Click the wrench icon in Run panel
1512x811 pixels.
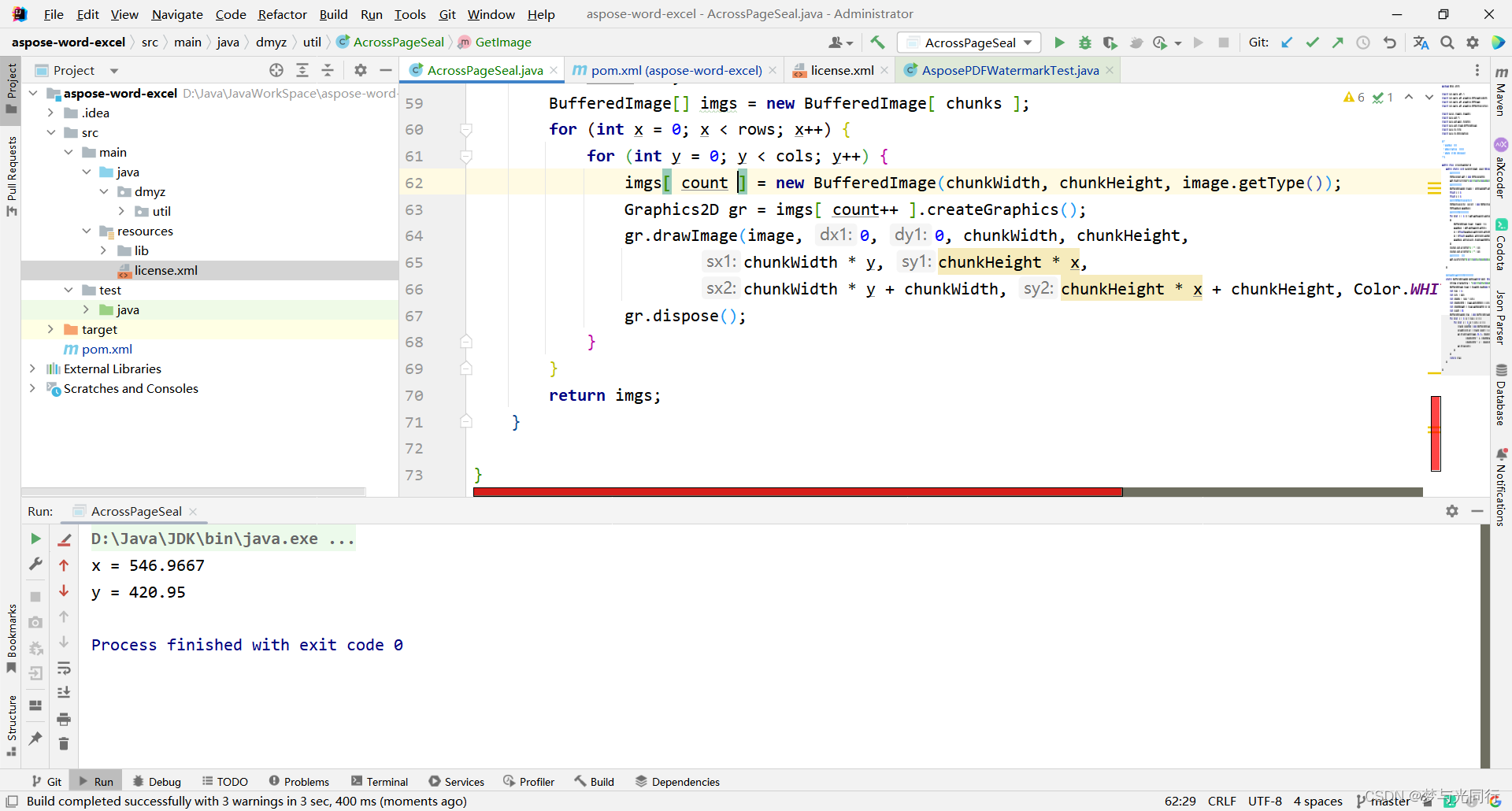point(35,564)
